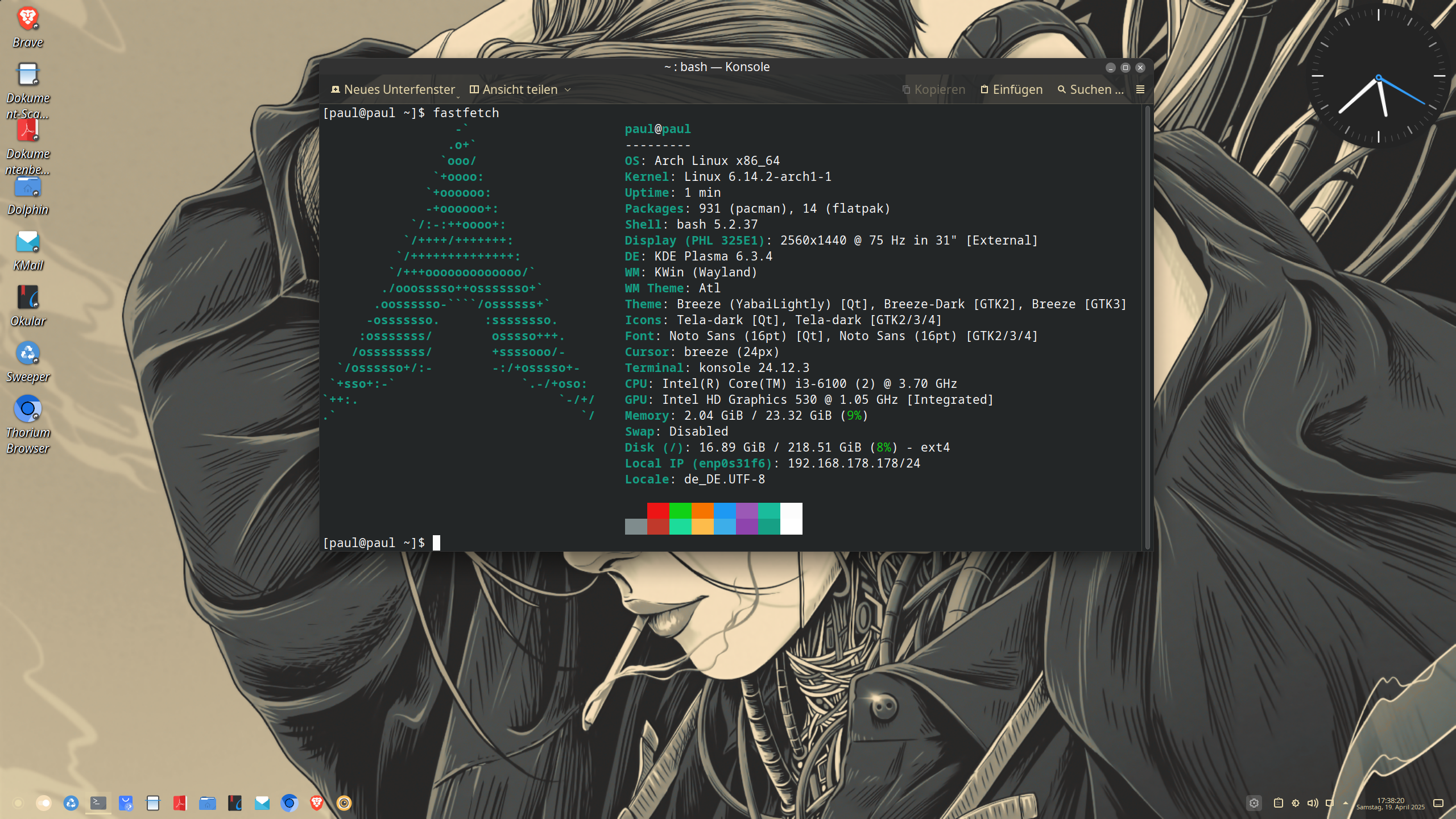1456x819 pixels.
Task: Click the Einfügen paste button
Action: click(x=1011, y=89)
